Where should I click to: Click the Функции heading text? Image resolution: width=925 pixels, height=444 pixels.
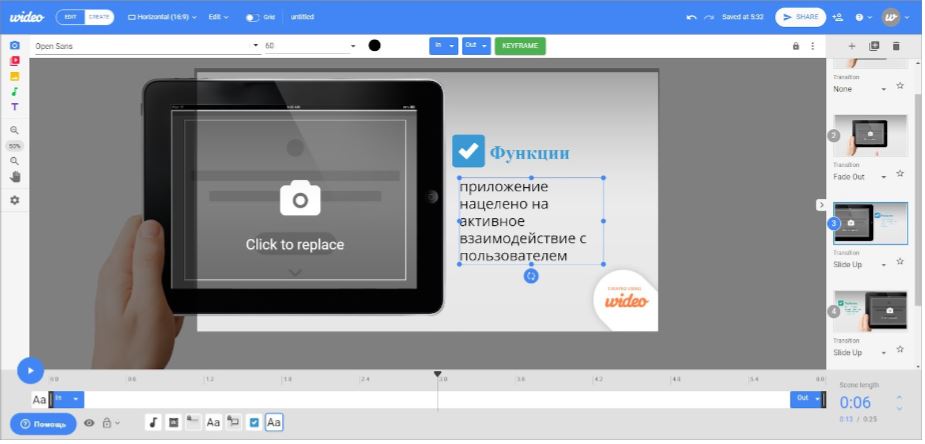530,153
